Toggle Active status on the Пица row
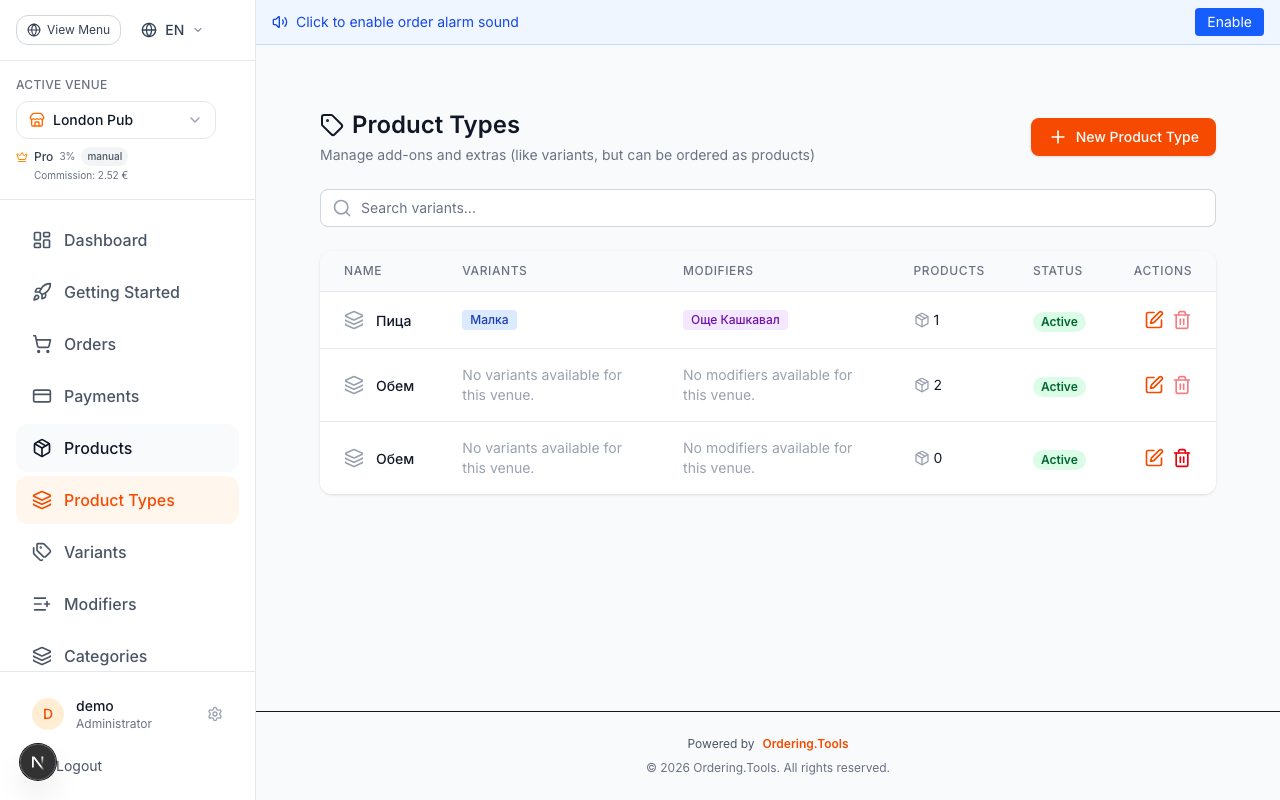Image resolution: width=1280 pixels, height=800 pixels. (1059, 322)
